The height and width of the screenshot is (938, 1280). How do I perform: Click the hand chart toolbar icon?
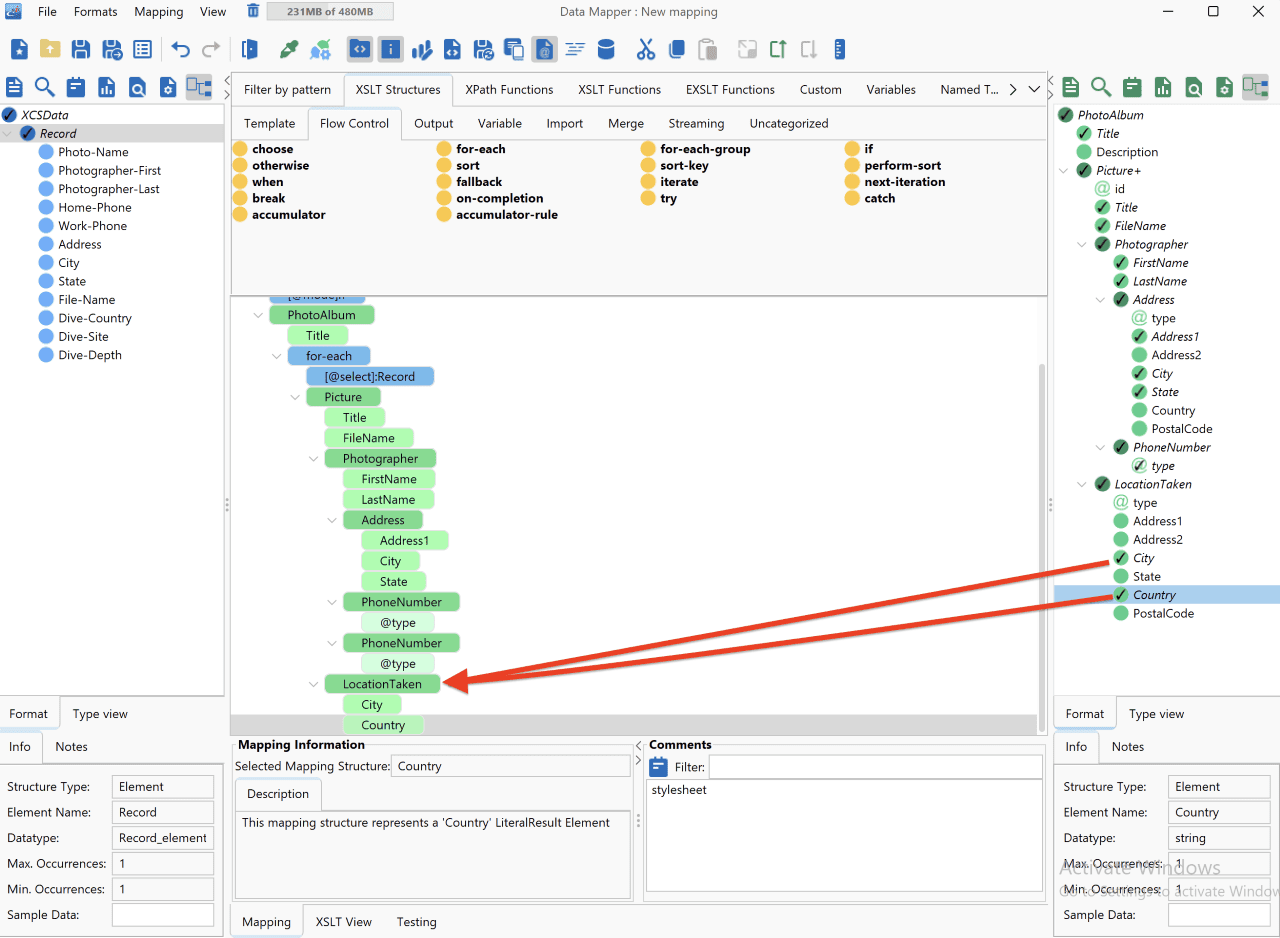tap(422, 49)
